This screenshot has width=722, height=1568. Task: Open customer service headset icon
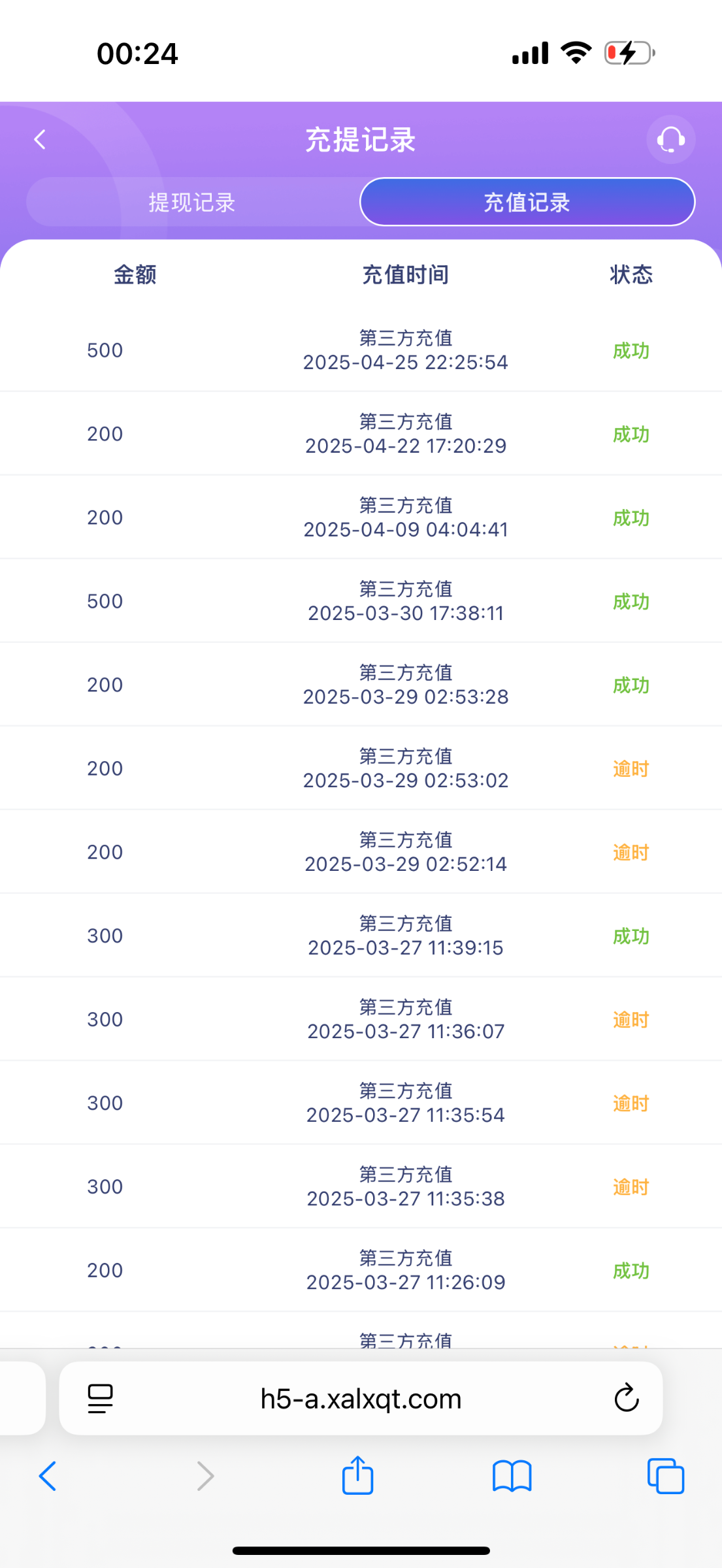point(670,139)
